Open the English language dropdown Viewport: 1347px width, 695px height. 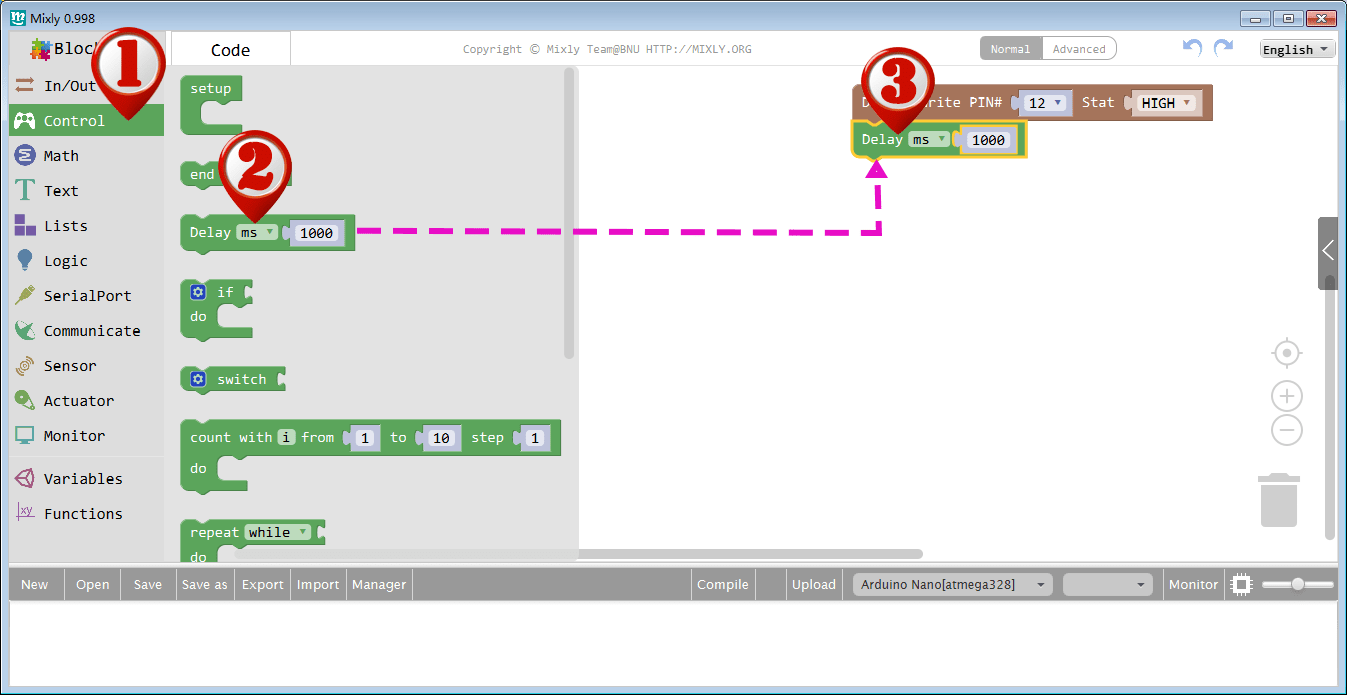pos(1296,48)
